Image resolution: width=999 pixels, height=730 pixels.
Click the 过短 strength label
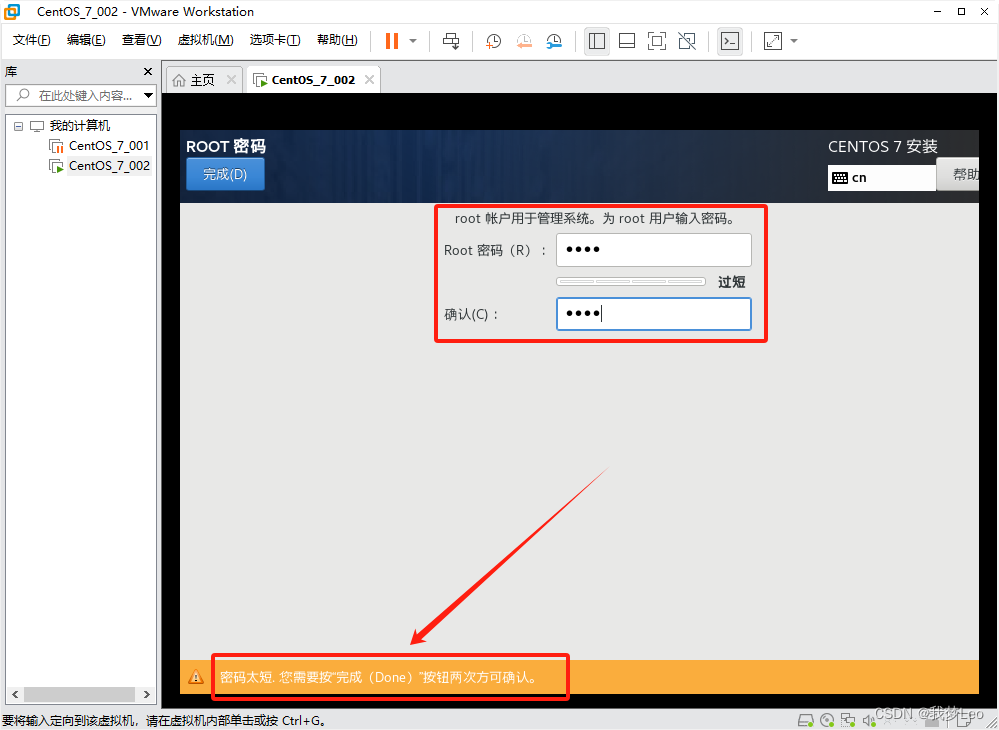(x=731, y=282)
